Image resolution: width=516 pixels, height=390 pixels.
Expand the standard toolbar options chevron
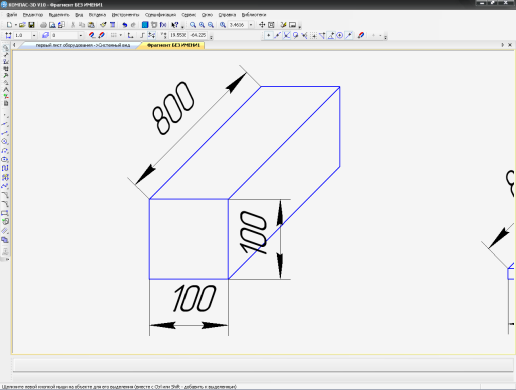click(182, 26)
